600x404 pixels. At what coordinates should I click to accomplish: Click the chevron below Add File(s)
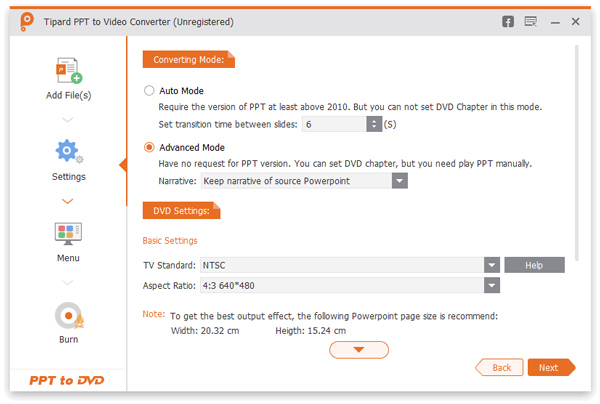[x=67, y=120]
